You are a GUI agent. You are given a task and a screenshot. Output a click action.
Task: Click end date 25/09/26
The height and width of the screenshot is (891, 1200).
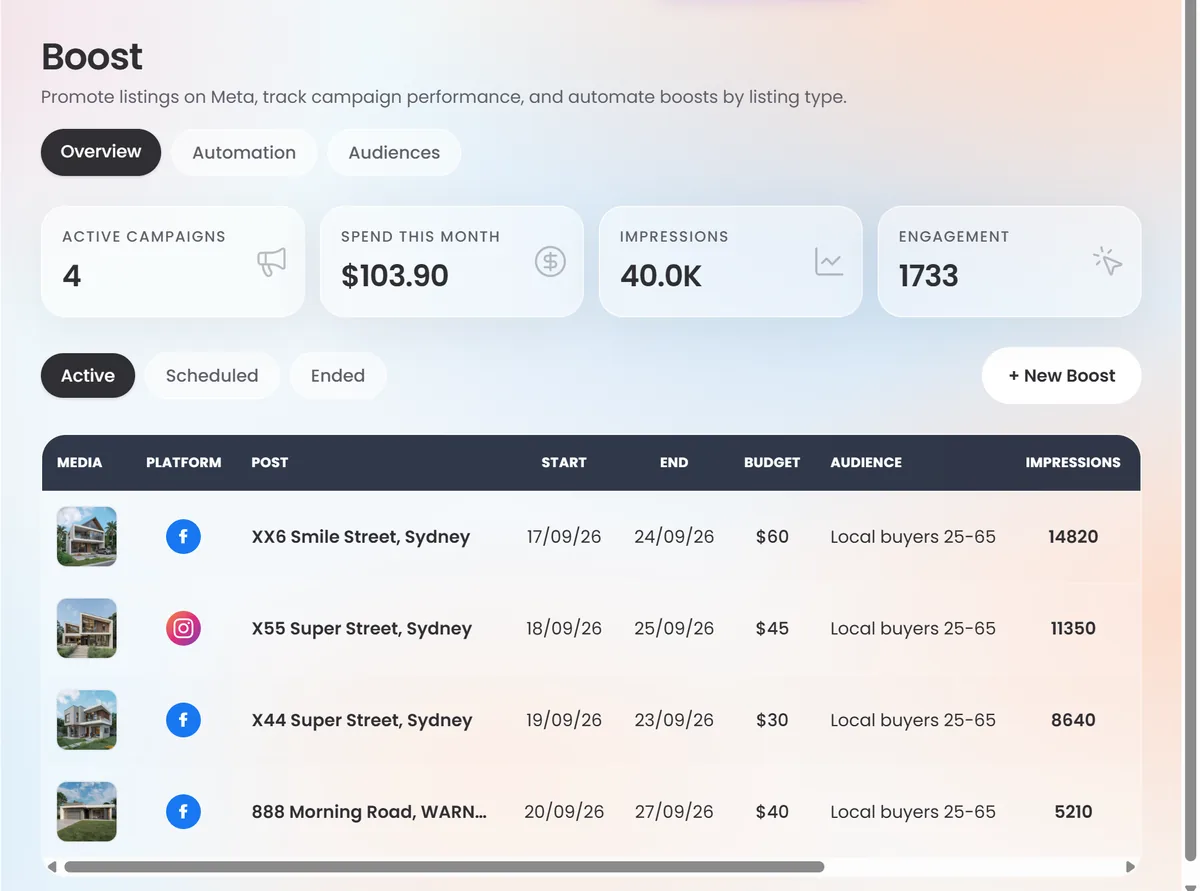(x=674, y=629)
